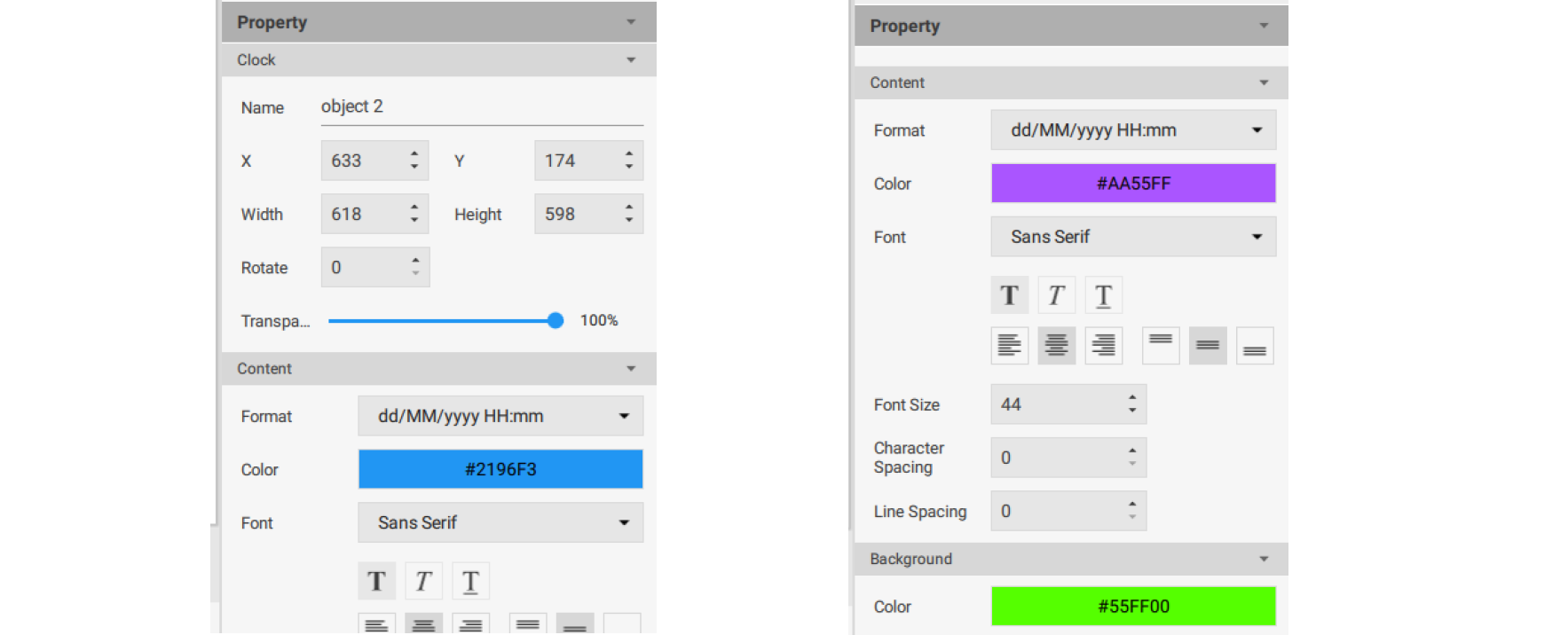The height and width of the screenshot is (635, 1568).
Task: Open the right Property panel header menu
Action: 1264,26
